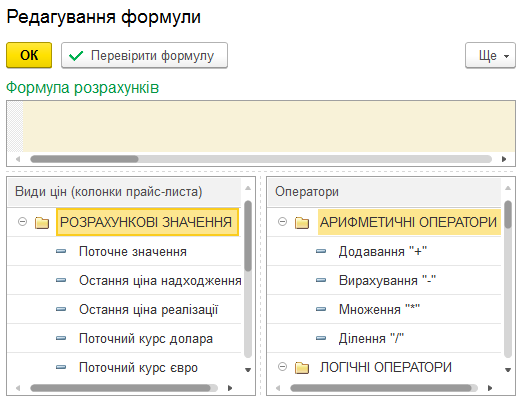Click formula field scroll left arrow
Image resolution: width=522 pixels, height=396 pixels.
pos(18,159)
